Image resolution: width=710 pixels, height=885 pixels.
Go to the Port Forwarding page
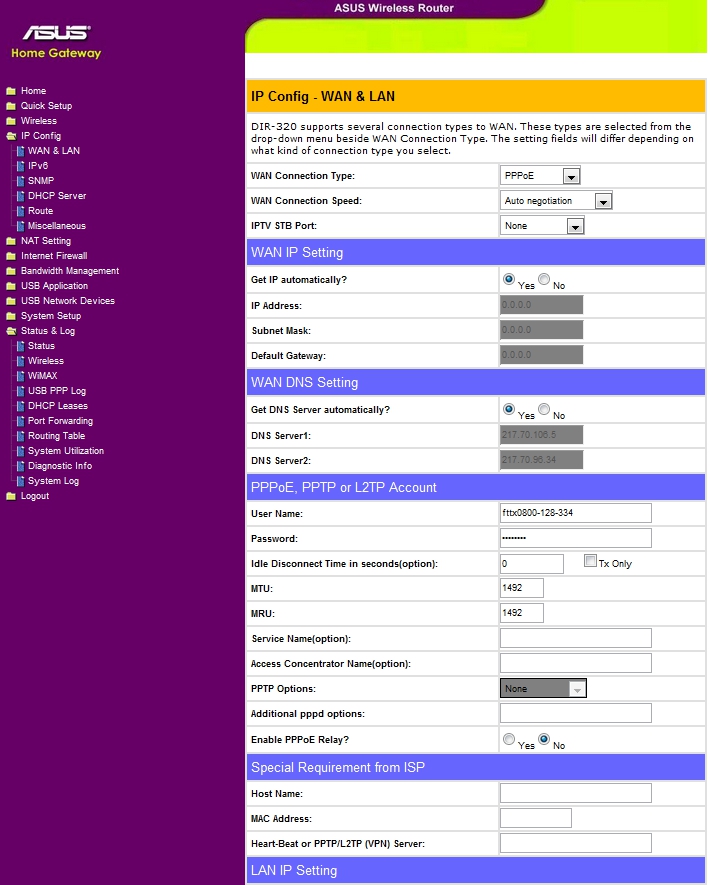tap(60, 421)
